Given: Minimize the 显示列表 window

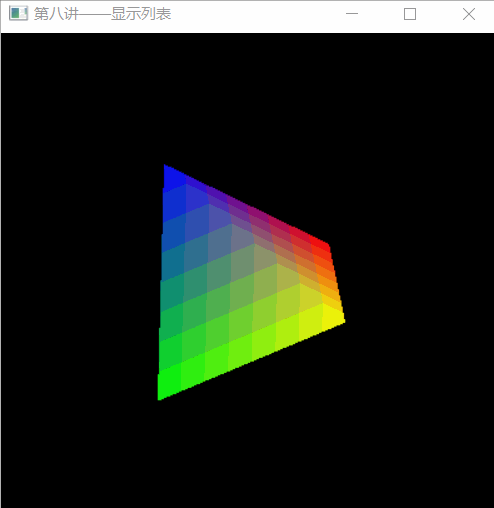Looking at the screenshot, I should [352, 14].
